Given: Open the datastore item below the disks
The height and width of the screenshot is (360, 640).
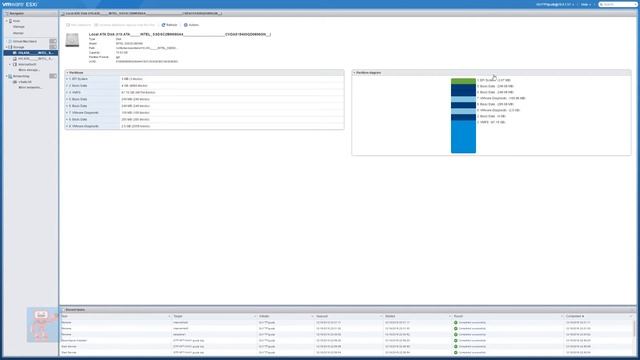Looking at the screenshot, I should coord(24,64).
